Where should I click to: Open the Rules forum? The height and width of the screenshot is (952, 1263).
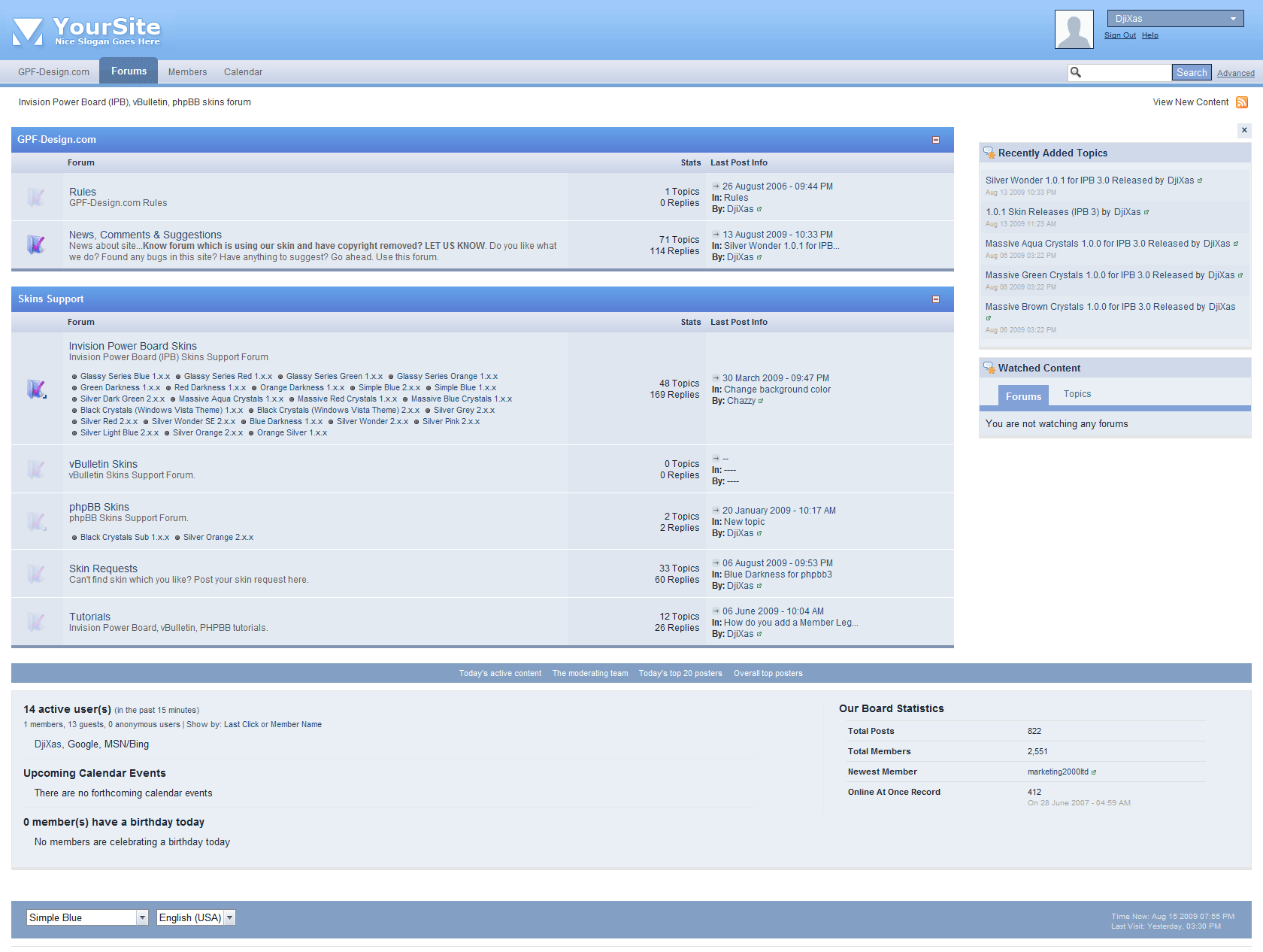tap(83, 192)
